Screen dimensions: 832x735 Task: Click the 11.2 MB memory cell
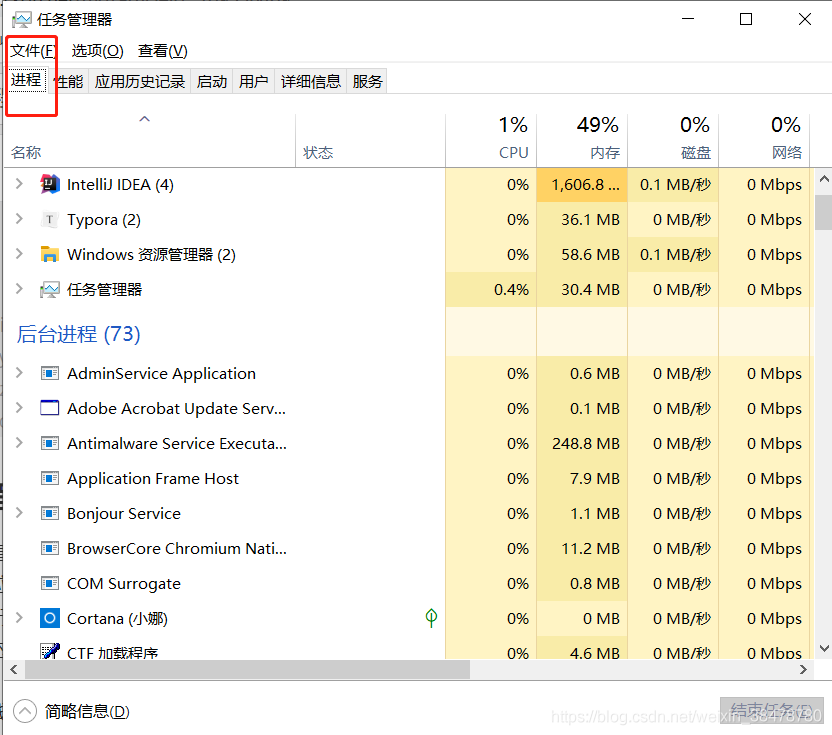[x=582, y=548]
